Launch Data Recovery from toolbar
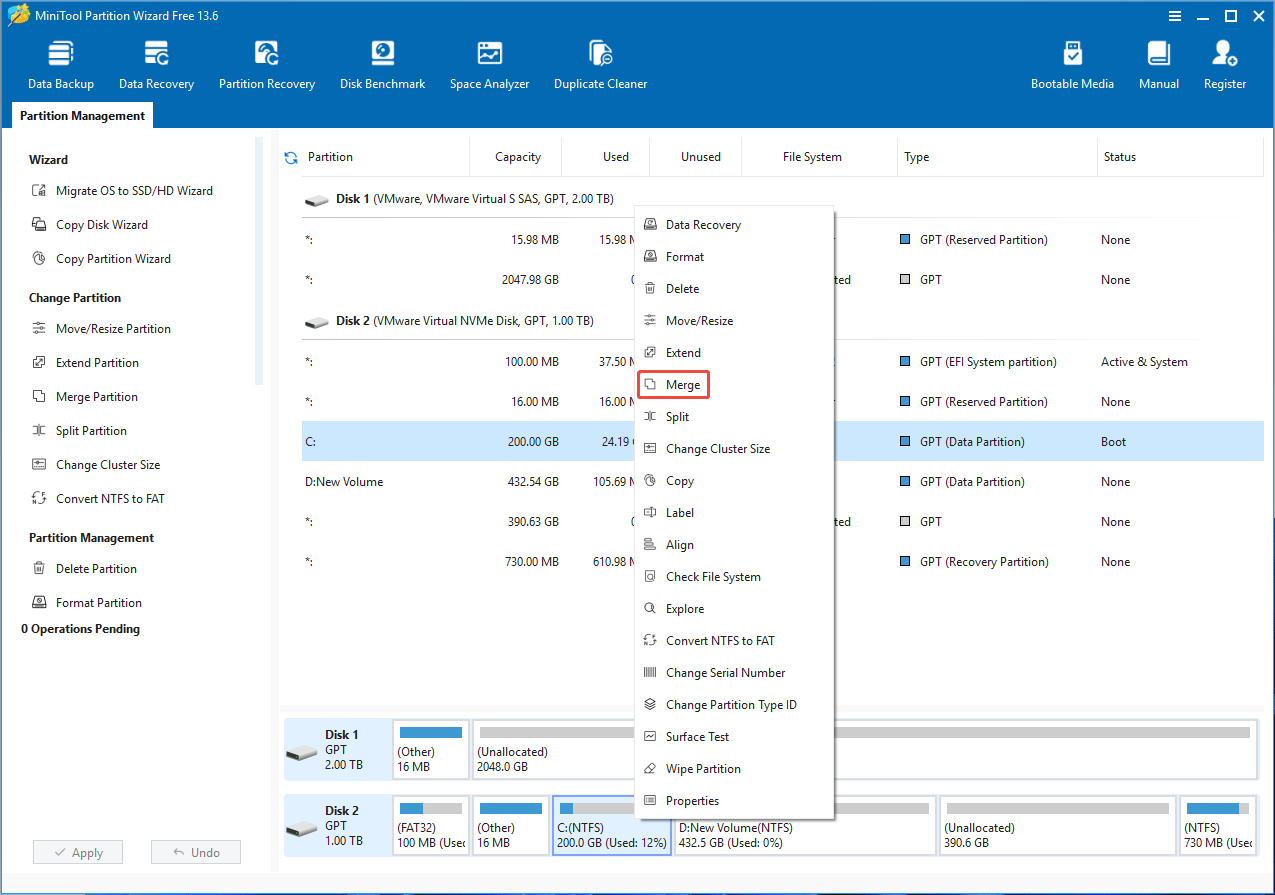1275x895 pixels. 156,65
